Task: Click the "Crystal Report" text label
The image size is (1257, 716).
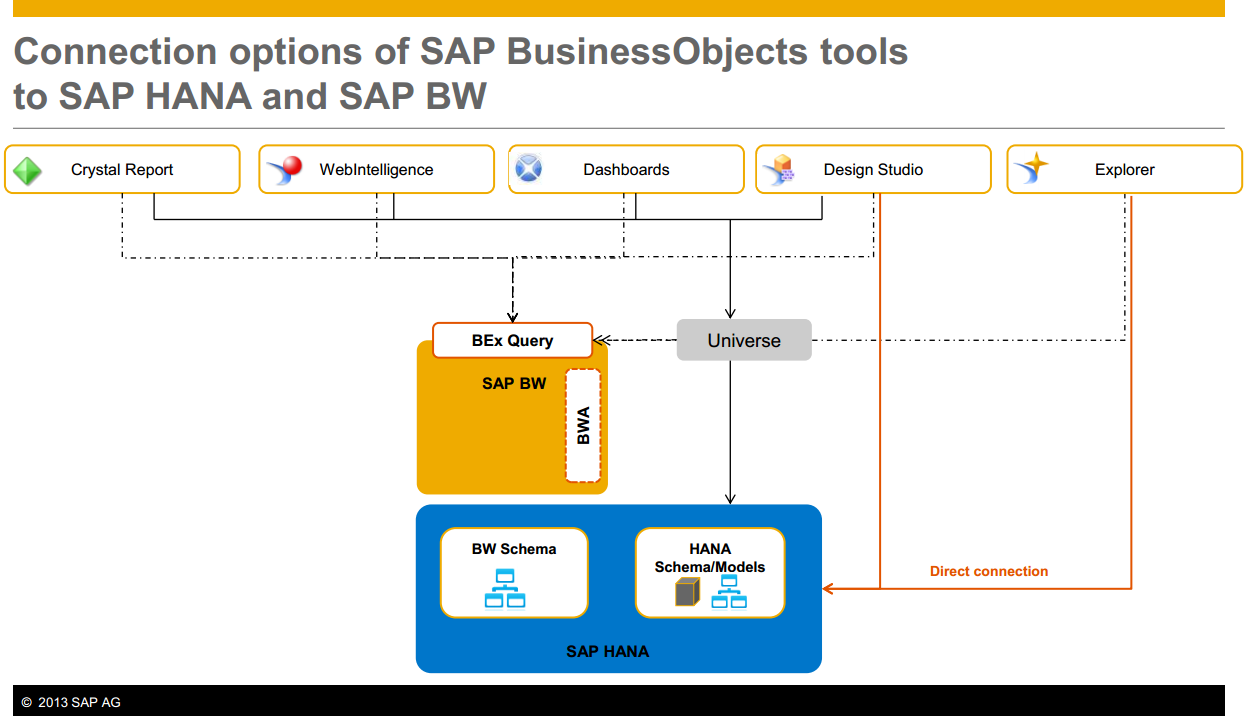Action: pos(122,170)
